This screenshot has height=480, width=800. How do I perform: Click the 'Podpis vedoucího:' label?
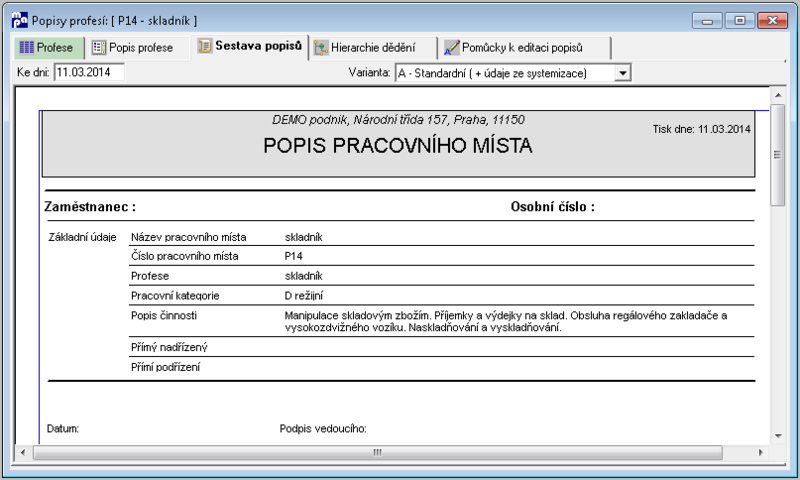click(x=323, y=428)
